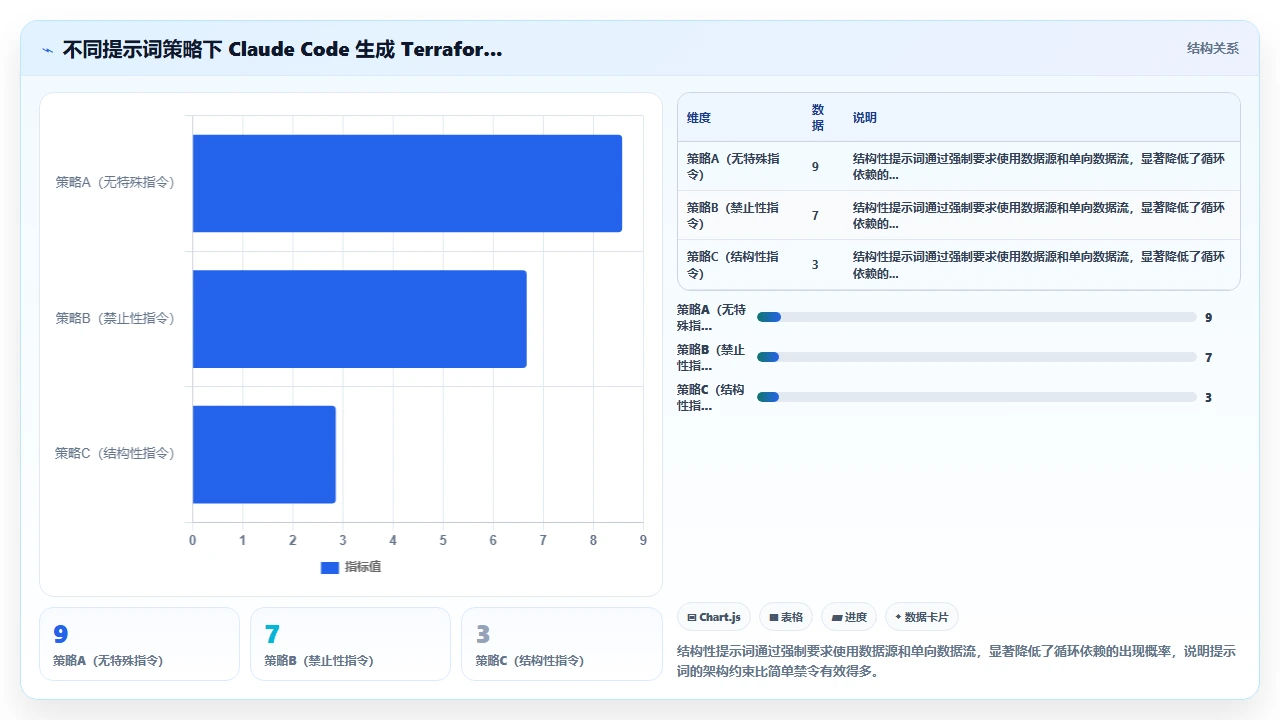Click the 策略C progress bar

coord(977,397)
